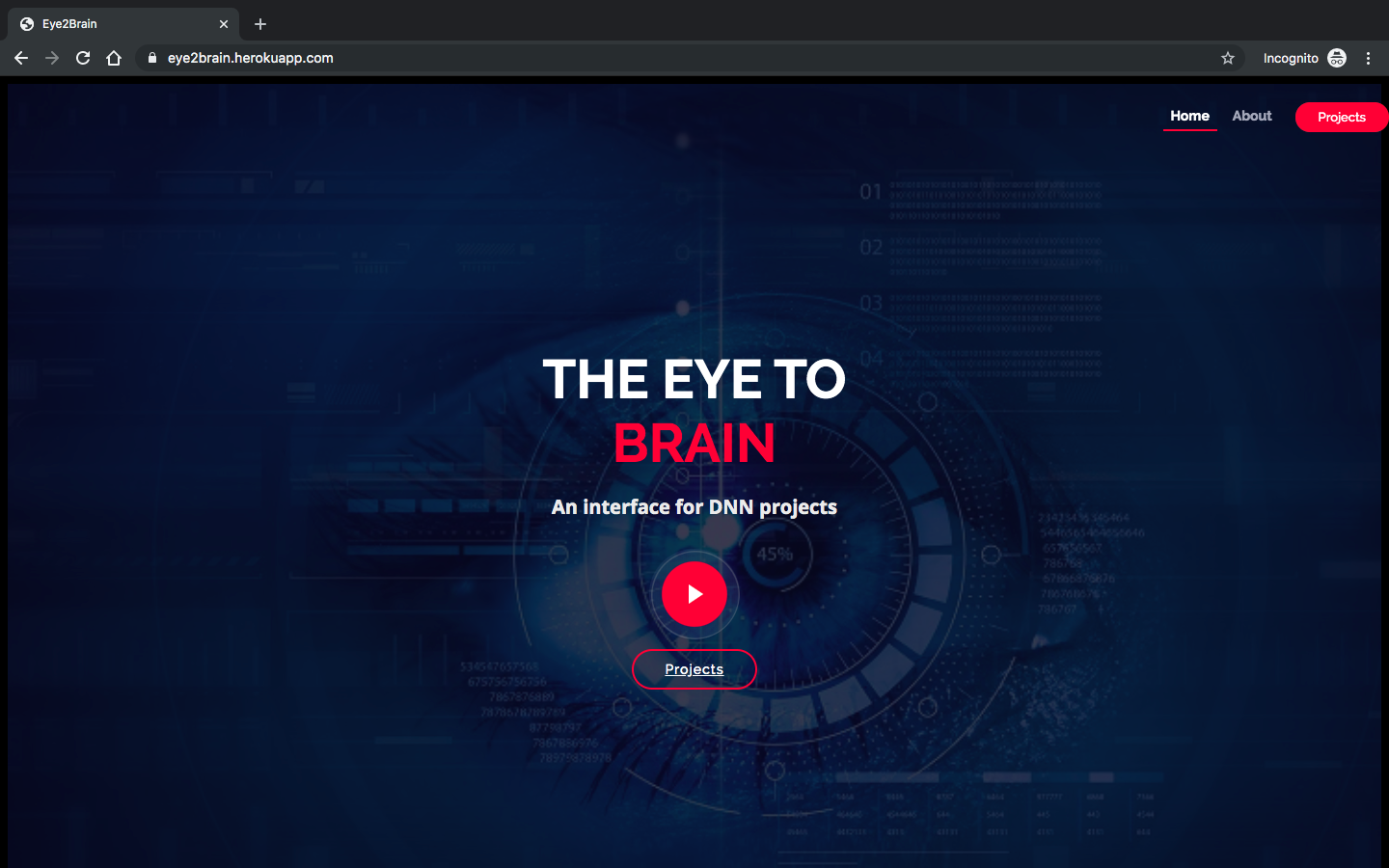Go to the browser home icon

pos(114,58)
